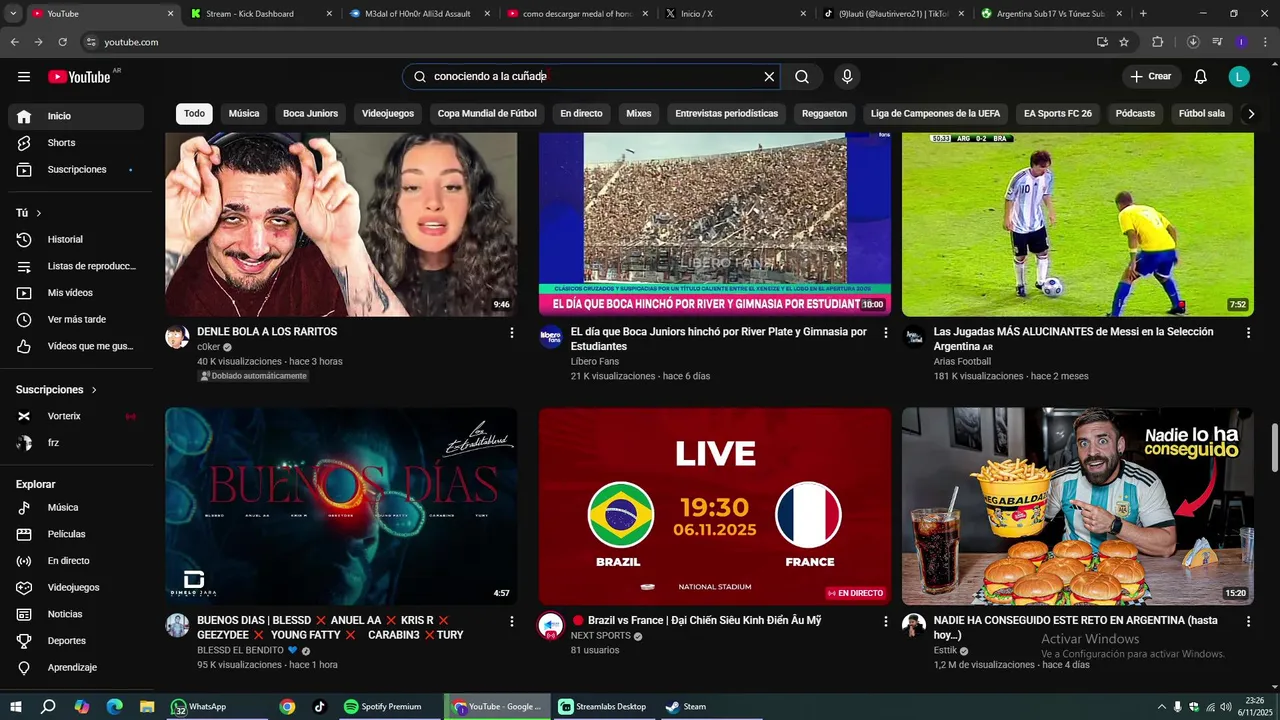Select the Boca Juniors filter chip
This screenshot has width=1280, height=720.
coord(310,114)
